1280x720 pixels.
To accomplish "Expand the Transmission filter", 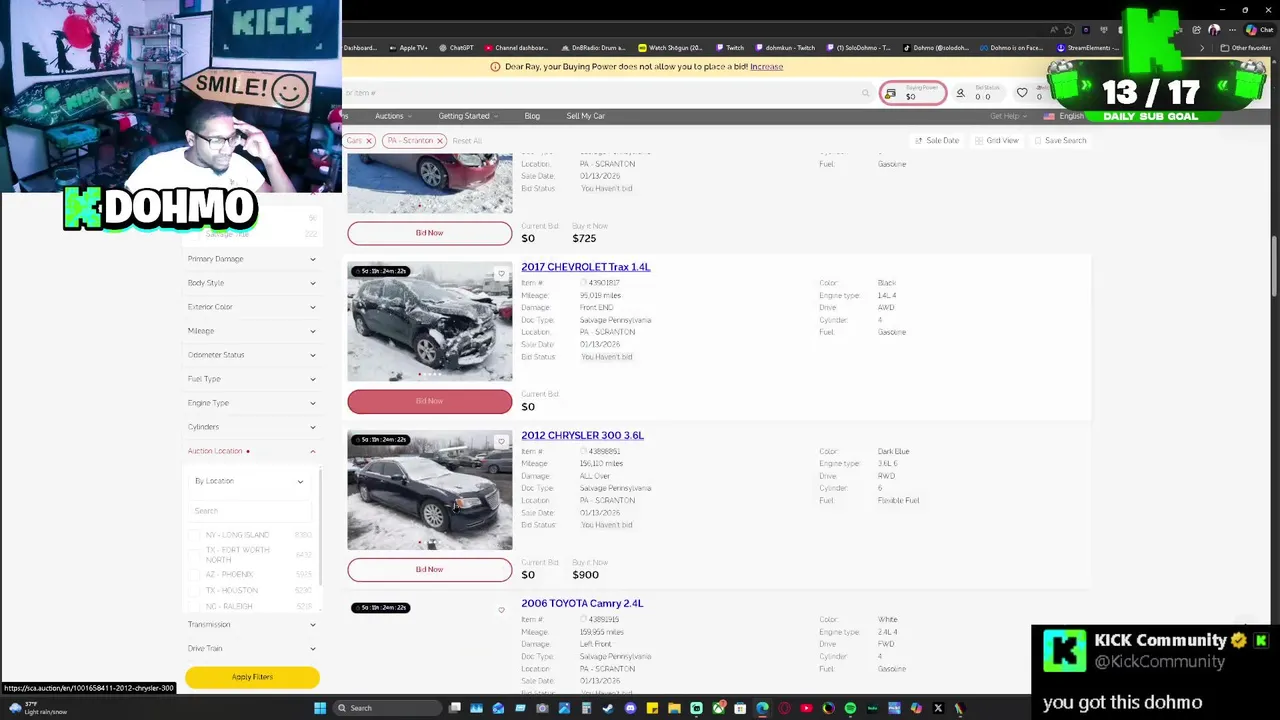I will pos(252,624).
